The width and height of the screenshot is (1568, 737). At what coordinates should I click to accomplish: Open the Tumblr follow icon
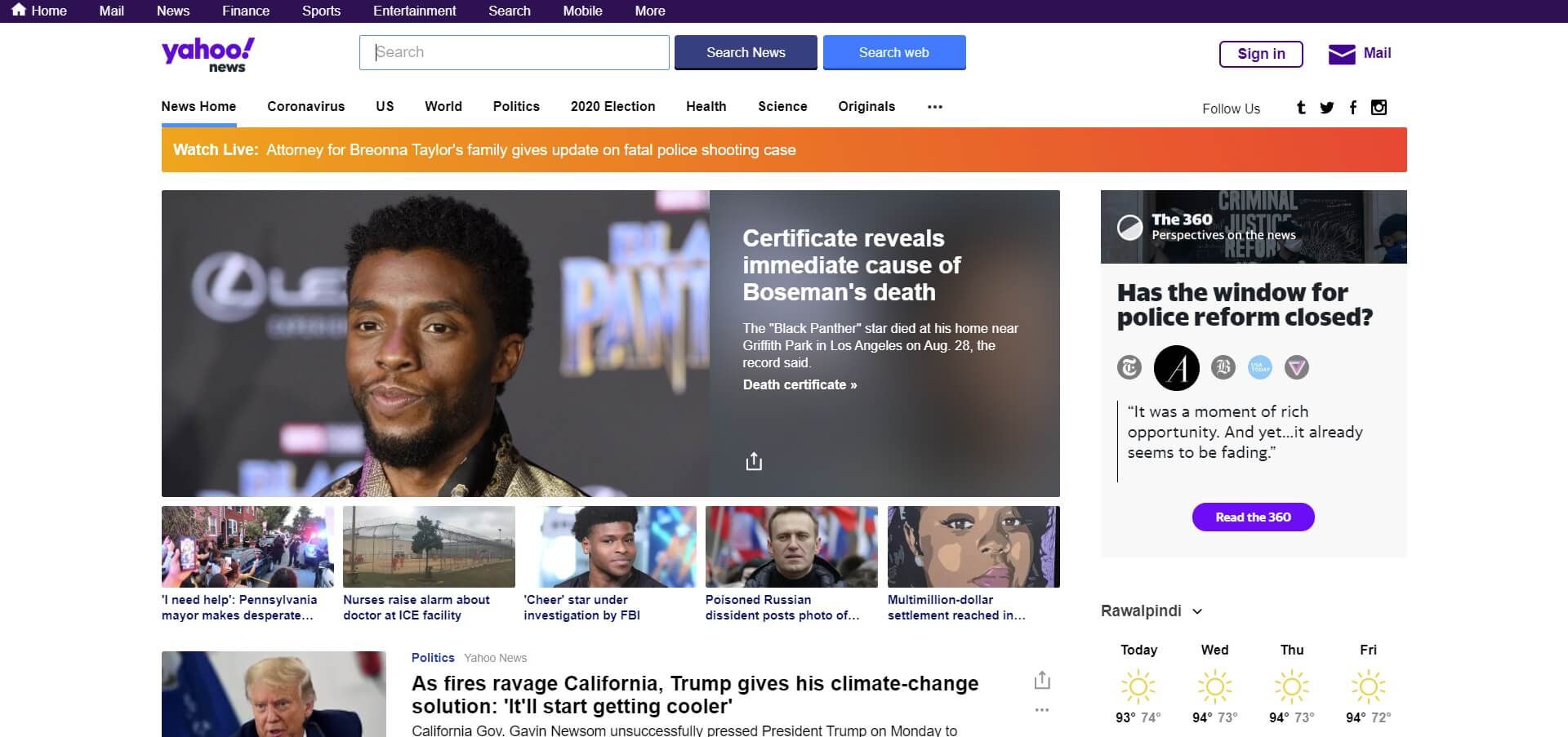(x=1301, y=108)
